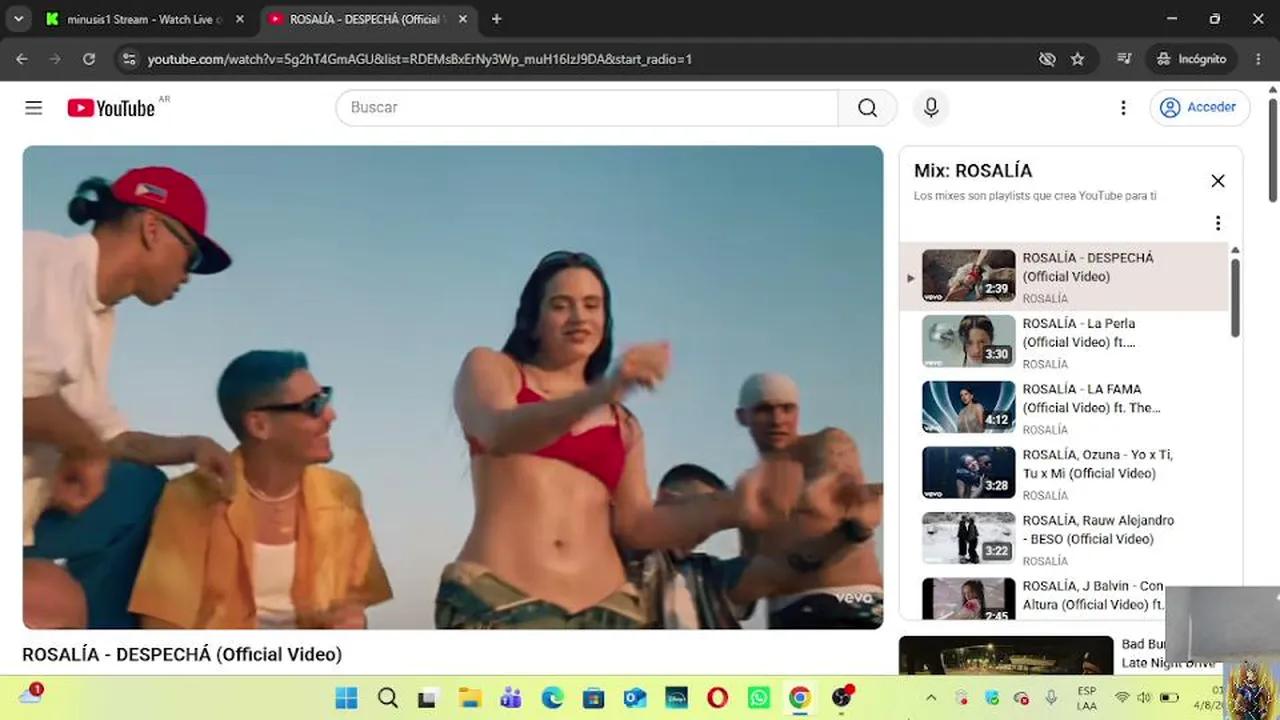Image resolution: width=1280 pixels, height=720 pixels.
Task: Close the minusis1 Stream tab
Action: coord(239,19)
